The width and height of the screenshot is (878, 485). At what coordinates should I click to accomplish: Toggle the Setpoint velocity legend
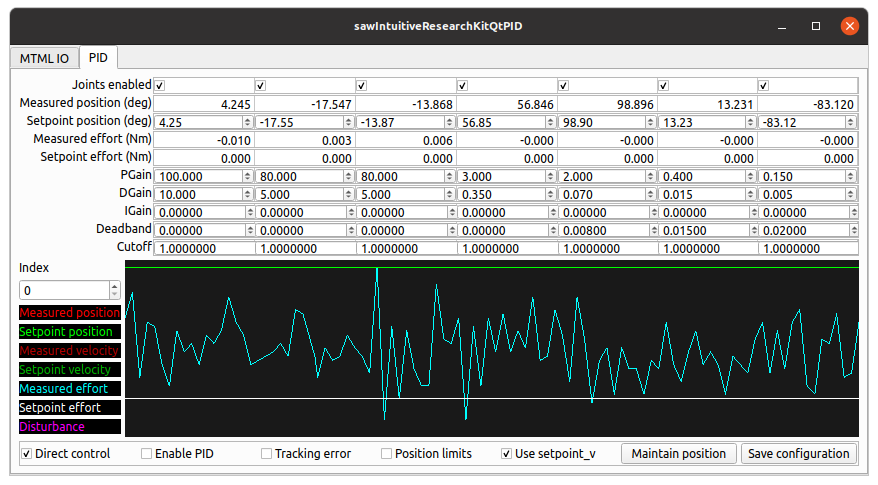click(x=70, y=370)
